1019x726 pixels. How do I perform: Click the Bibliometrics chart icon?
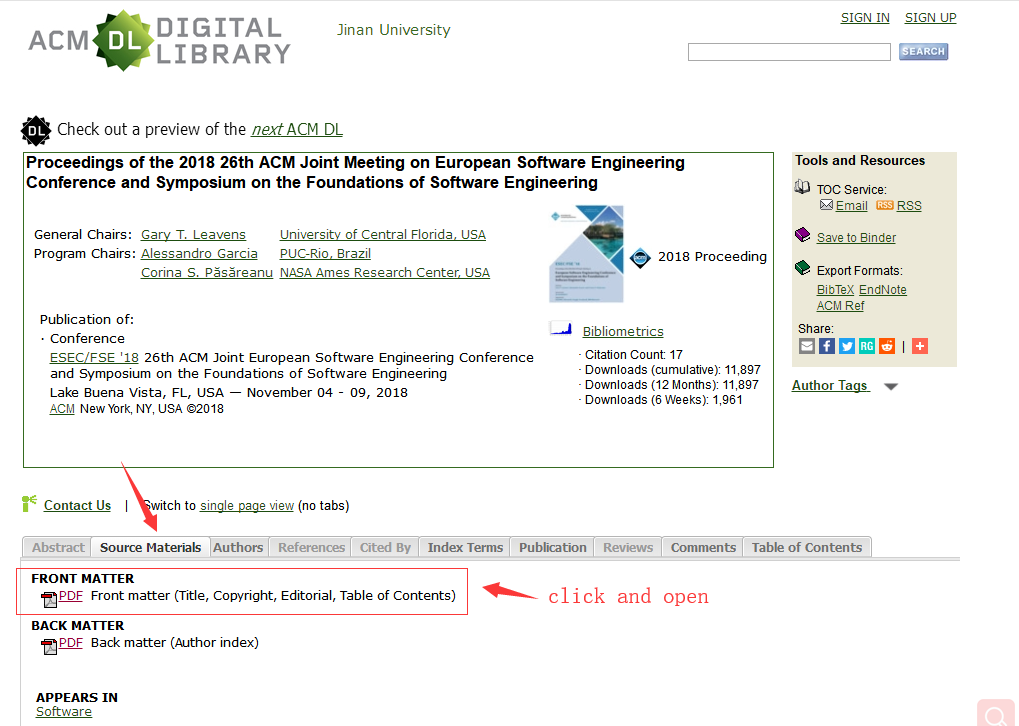561,328
